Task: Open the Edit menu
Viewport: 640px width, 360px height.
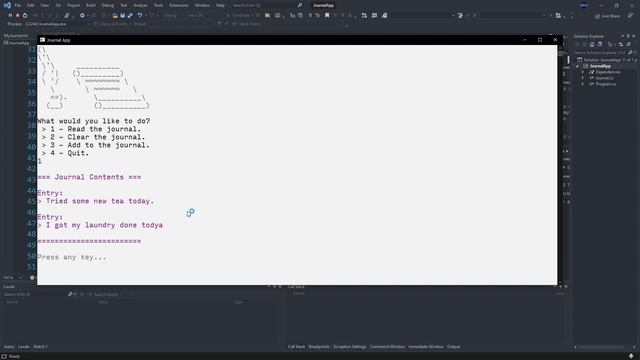Action: tap(31, 5)
